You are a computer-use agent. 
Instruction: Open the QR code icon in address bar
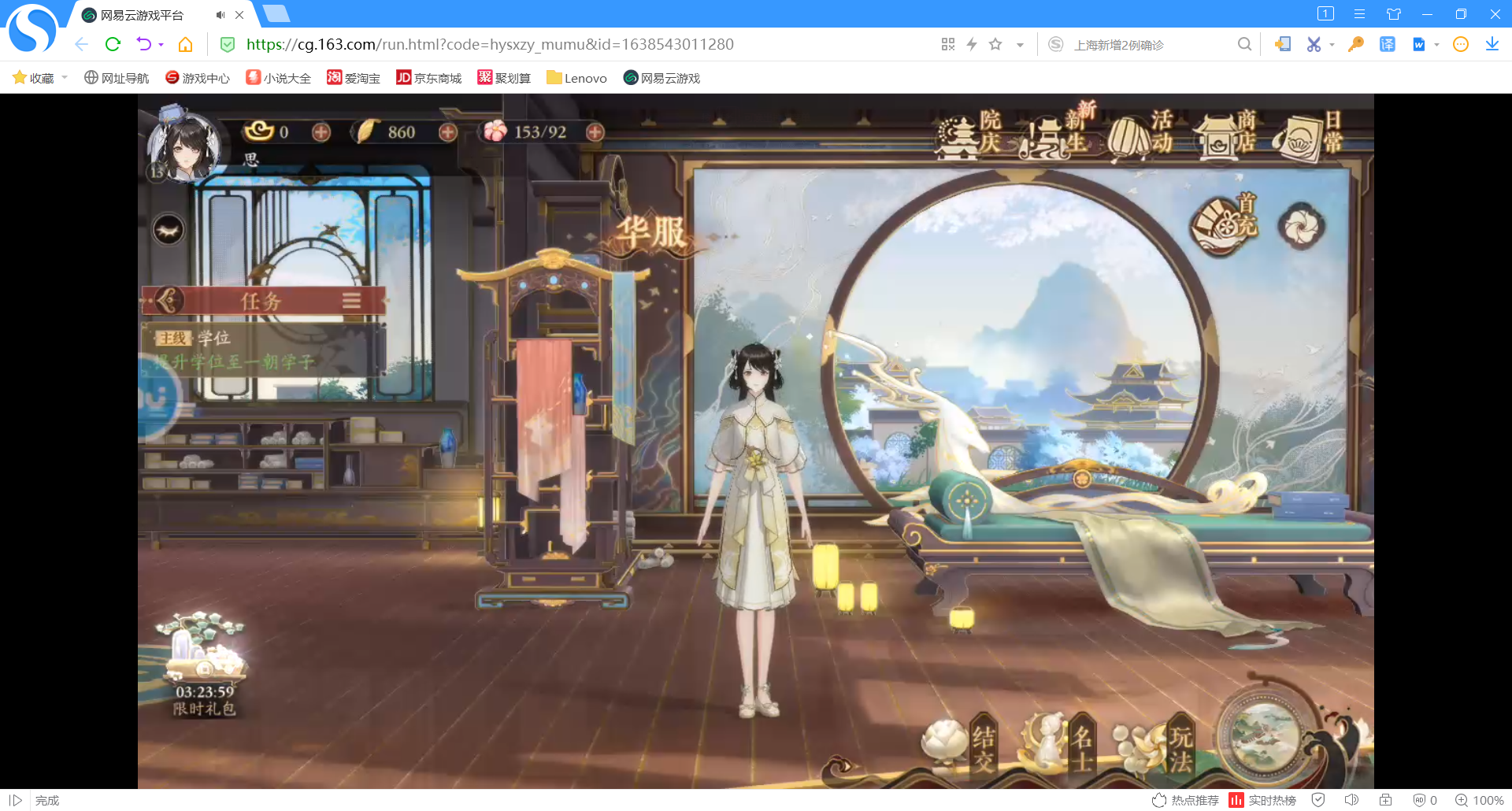pyautogui.click(x=948, y=44)
